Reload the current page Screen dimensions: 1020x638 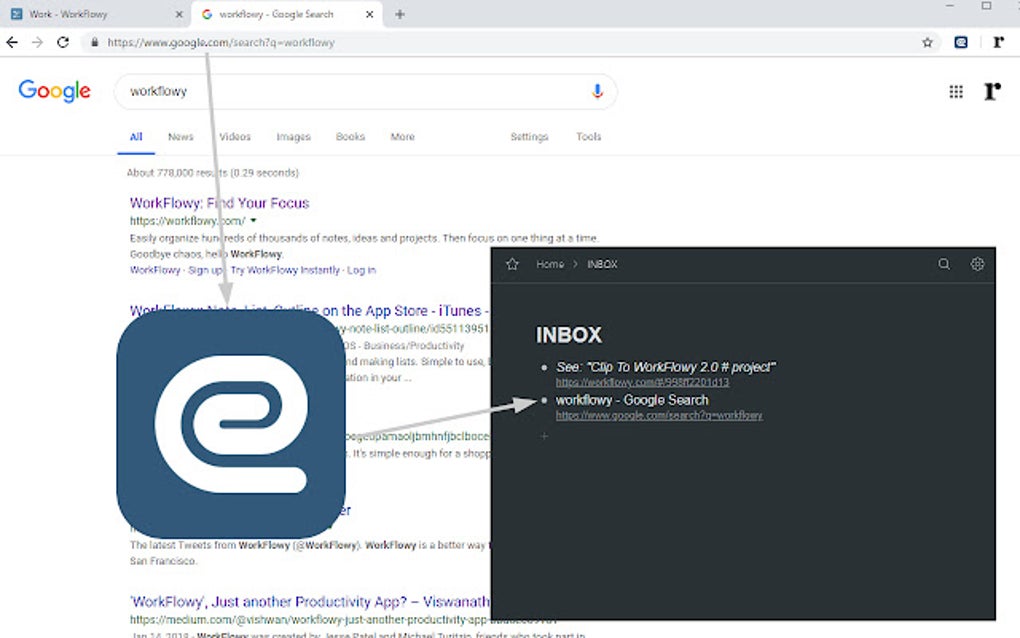[63, 42]
